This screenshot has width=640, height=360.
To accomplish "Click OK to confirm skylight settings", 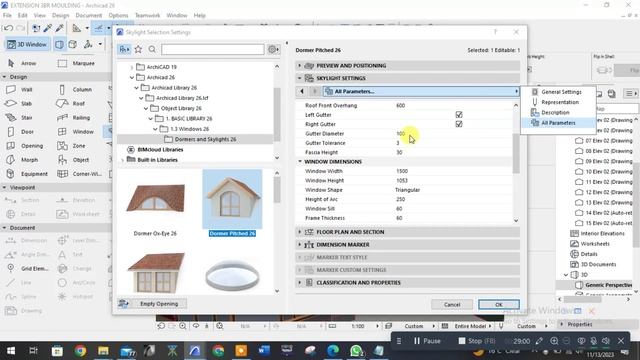I will point(499,304).
